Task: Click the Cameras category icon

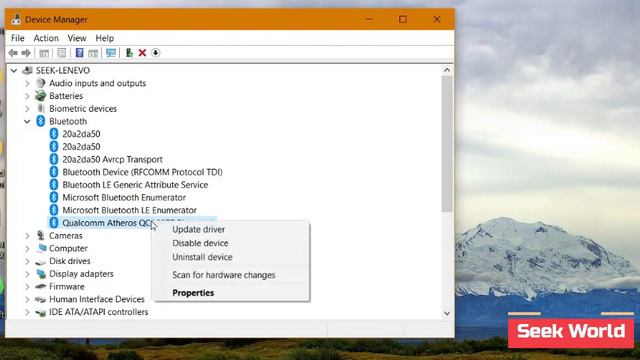Action: [40, 235]
